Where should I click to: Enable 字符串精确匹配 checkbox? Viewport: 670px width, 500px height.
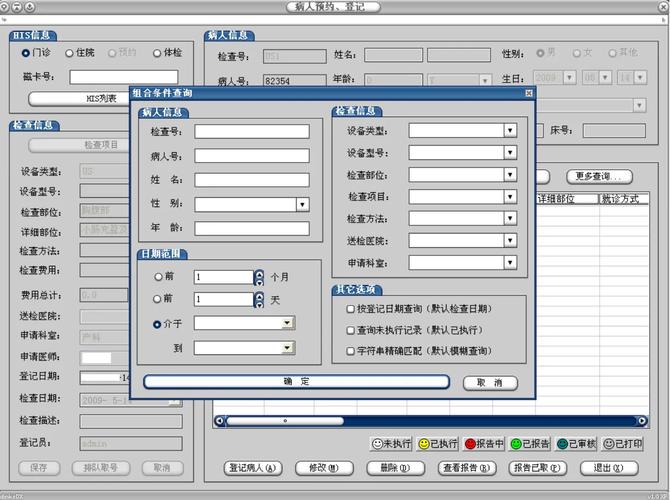pos(350,351)
